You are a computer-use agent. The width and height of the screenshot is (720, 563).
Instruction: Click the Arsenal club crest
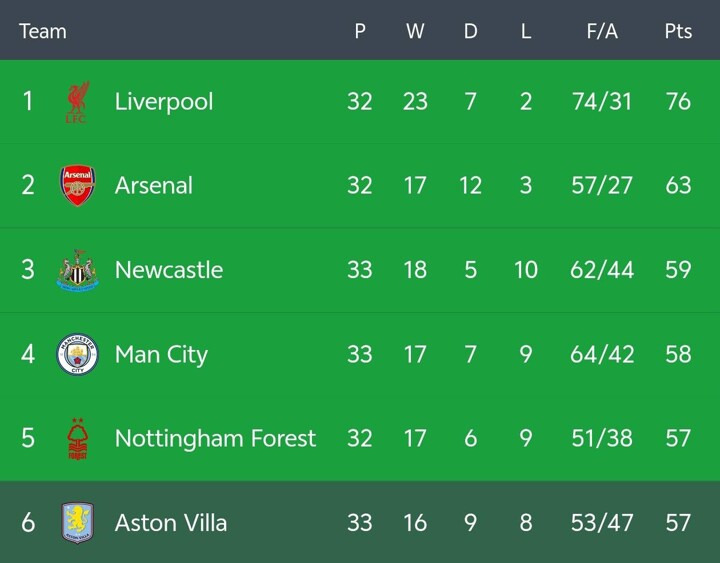77,186
